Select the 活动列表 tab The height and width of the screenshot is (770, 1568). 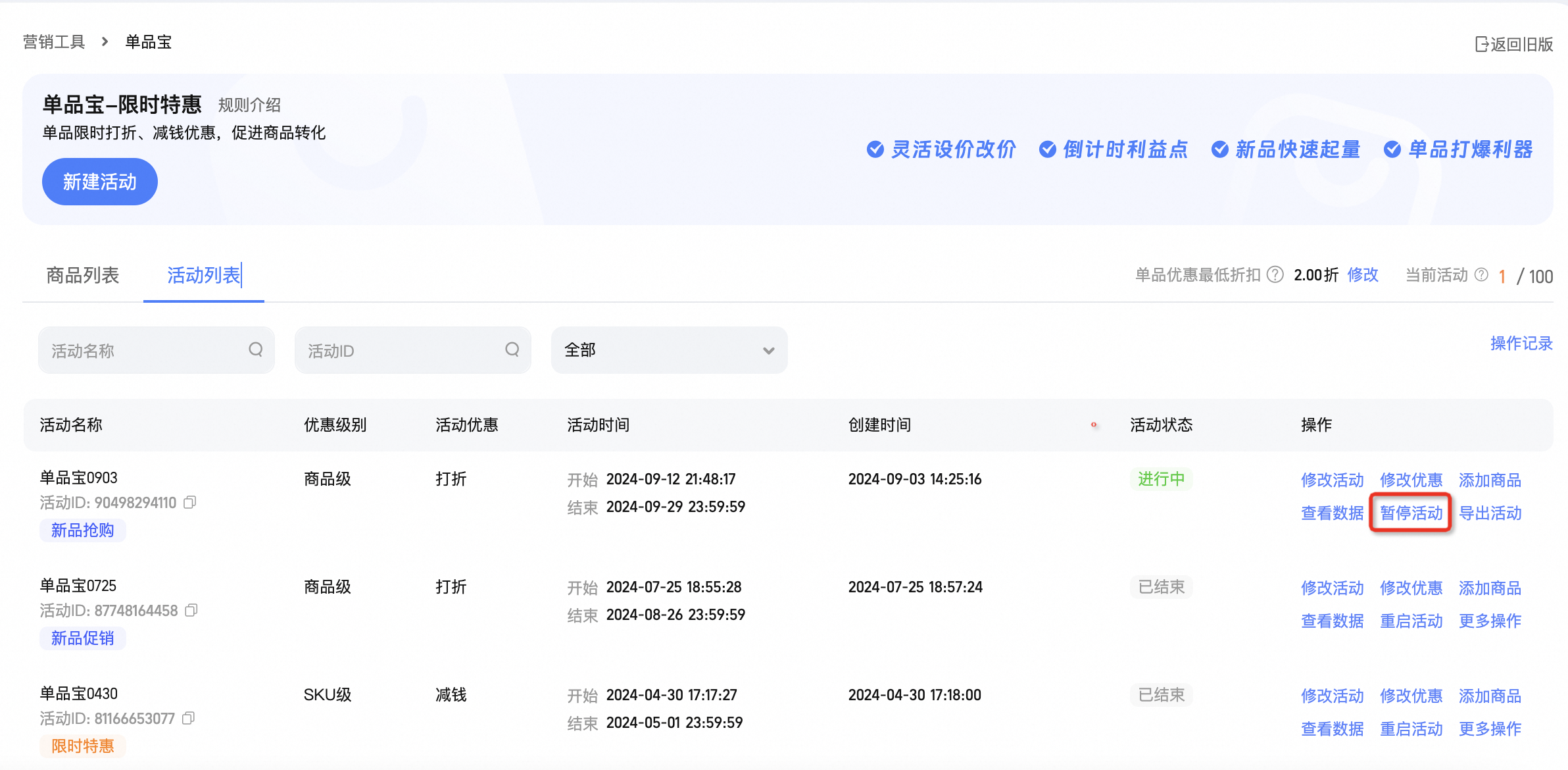click(x=204, y=275)
